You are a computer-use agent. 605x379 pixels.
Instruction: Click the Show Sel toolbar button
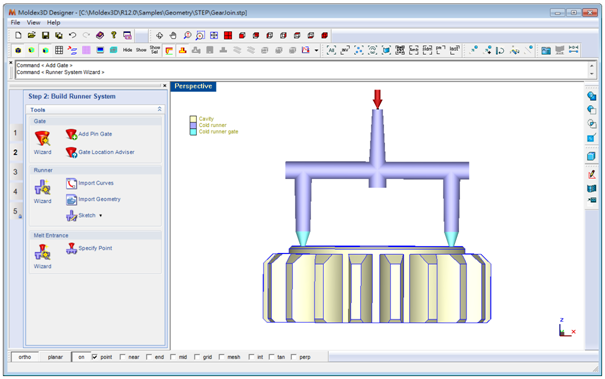(155, 50)
